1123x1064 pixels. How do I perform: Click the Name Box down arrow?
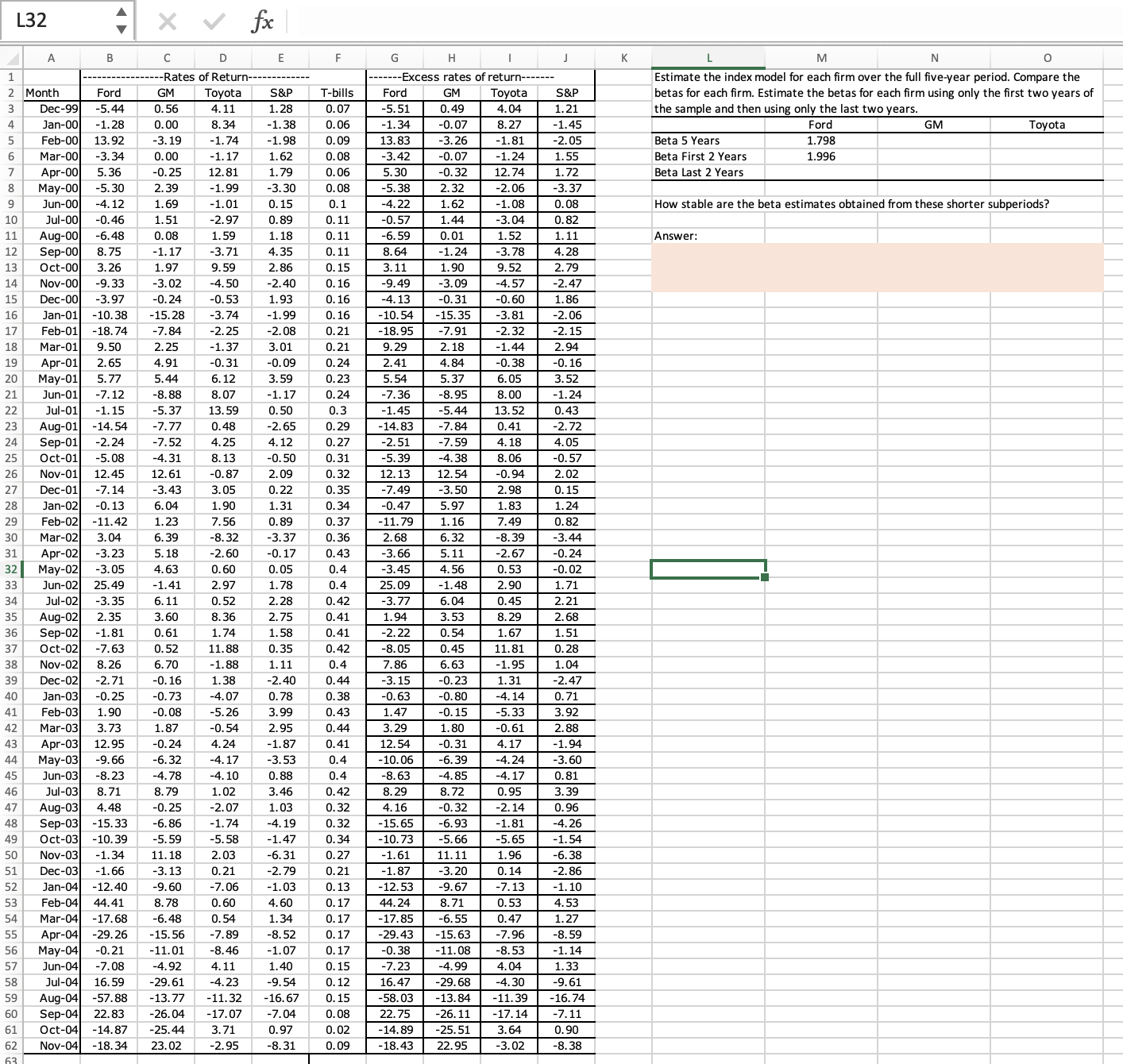[x=121, y=29]
